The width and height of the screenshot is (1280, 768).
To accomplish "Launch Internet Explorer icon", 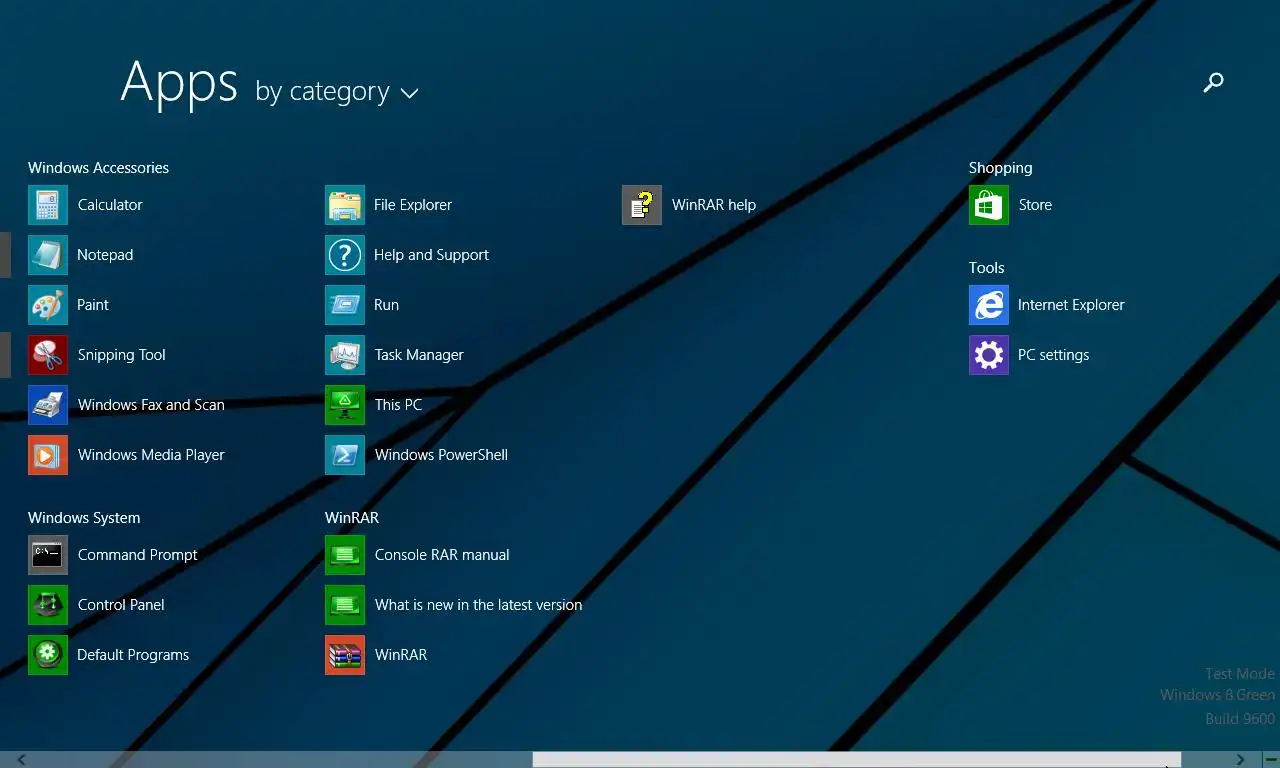I will click(989, 305).
